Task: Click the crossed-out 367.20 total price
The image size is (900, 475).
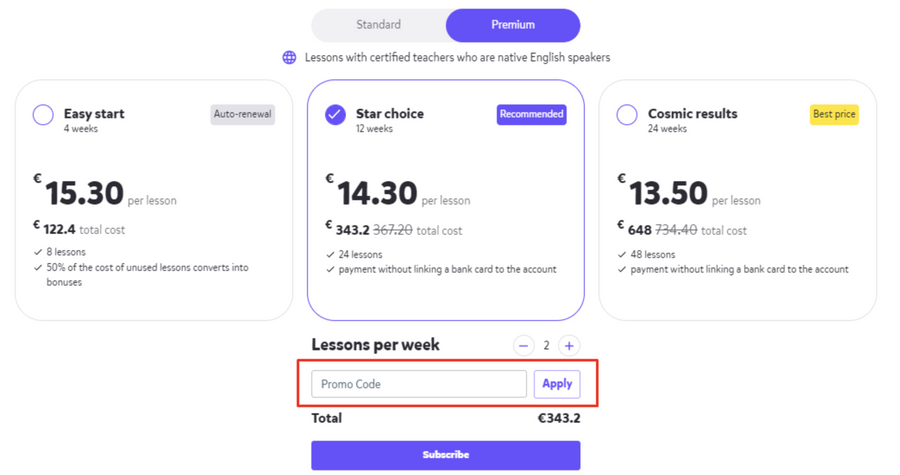Action: [392, 230]
